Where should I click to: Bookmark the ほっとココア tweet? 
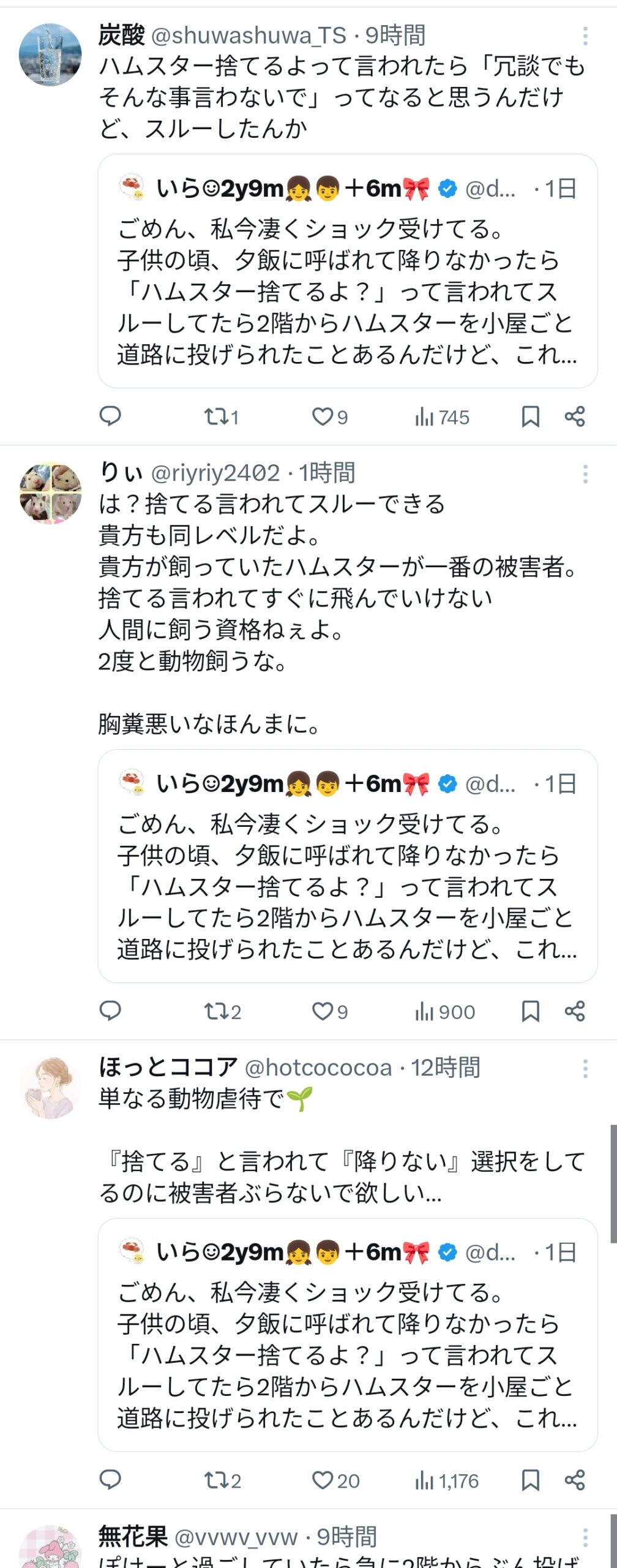pos(530,1480)
